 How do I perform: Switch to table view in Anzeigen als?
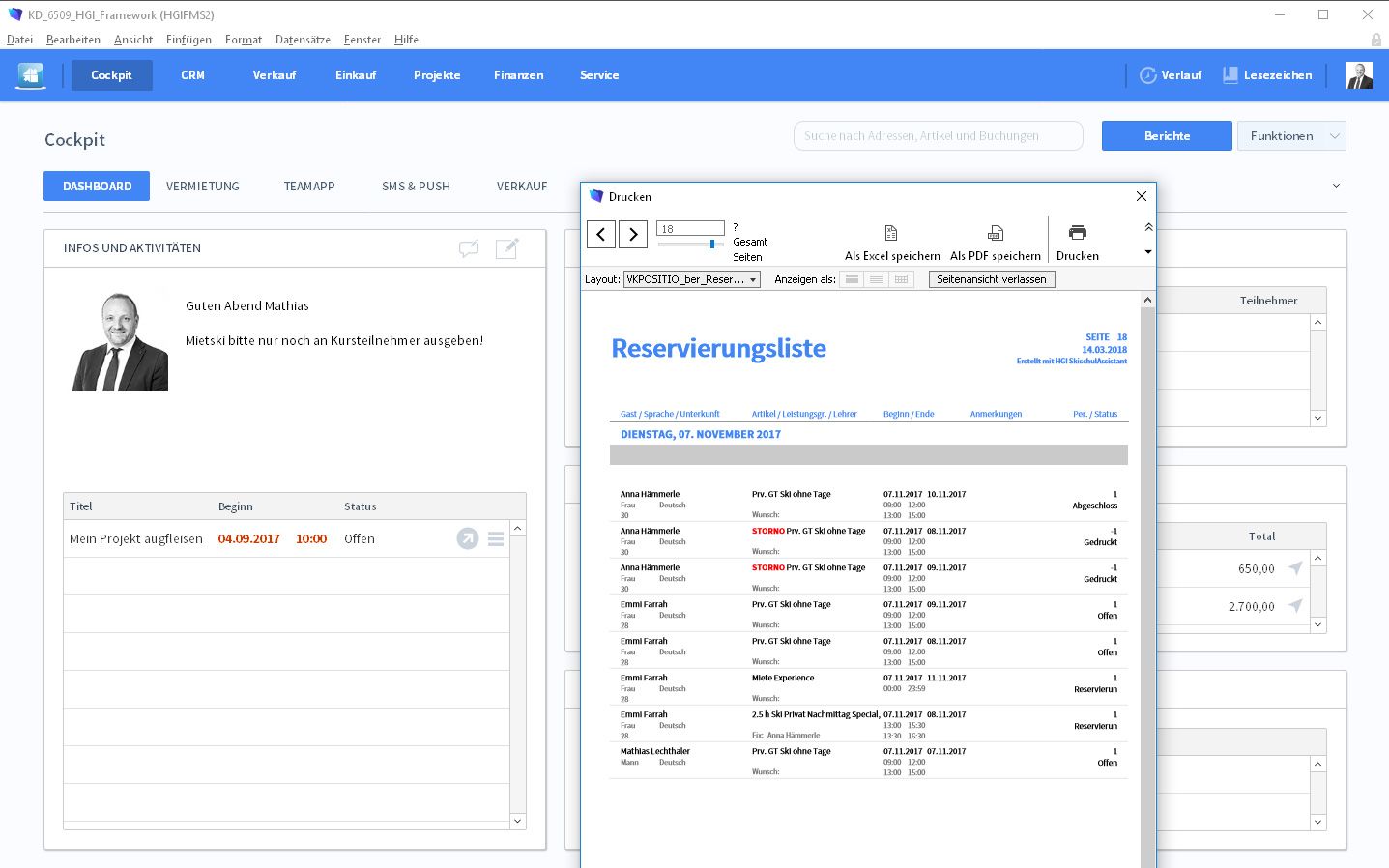pyautogui.click(x=901, y=279)
